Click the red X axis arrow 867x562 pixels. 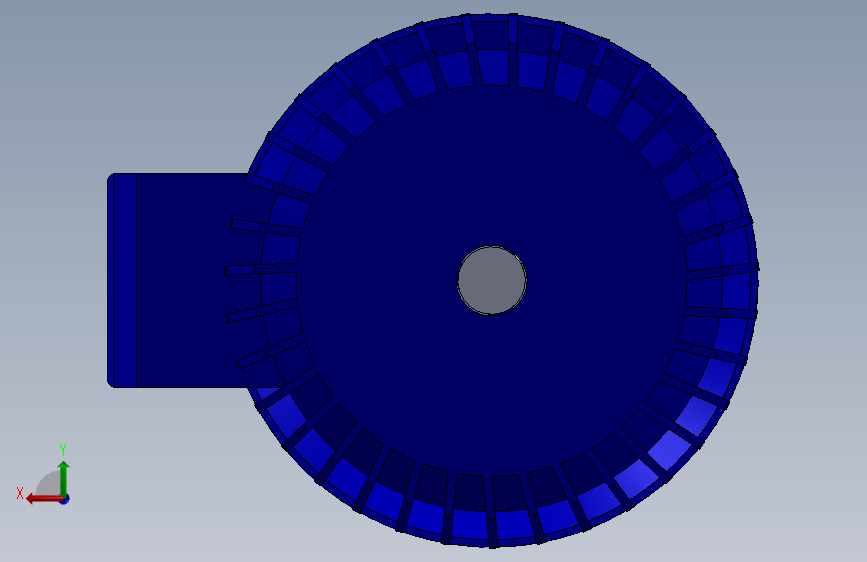(x=43, y=499)
